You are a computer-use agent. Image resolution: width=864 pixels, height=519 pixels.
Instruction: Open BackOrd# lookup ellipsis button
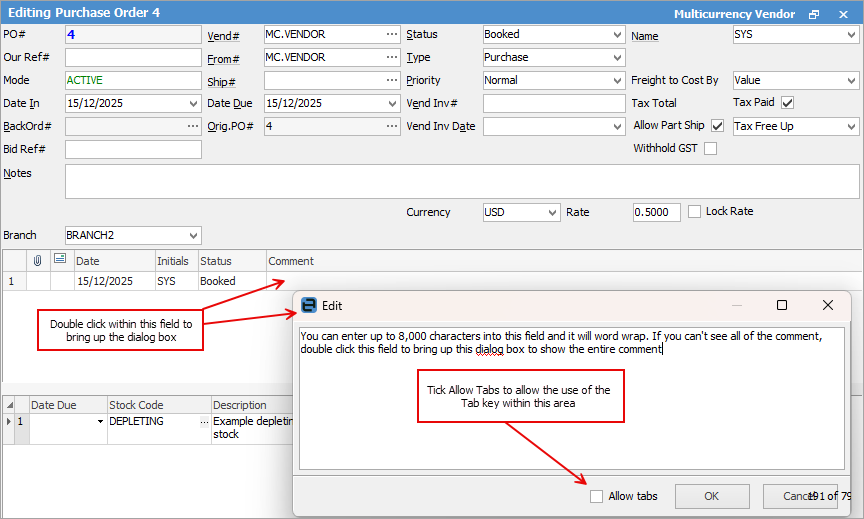[x=192, y=126]
